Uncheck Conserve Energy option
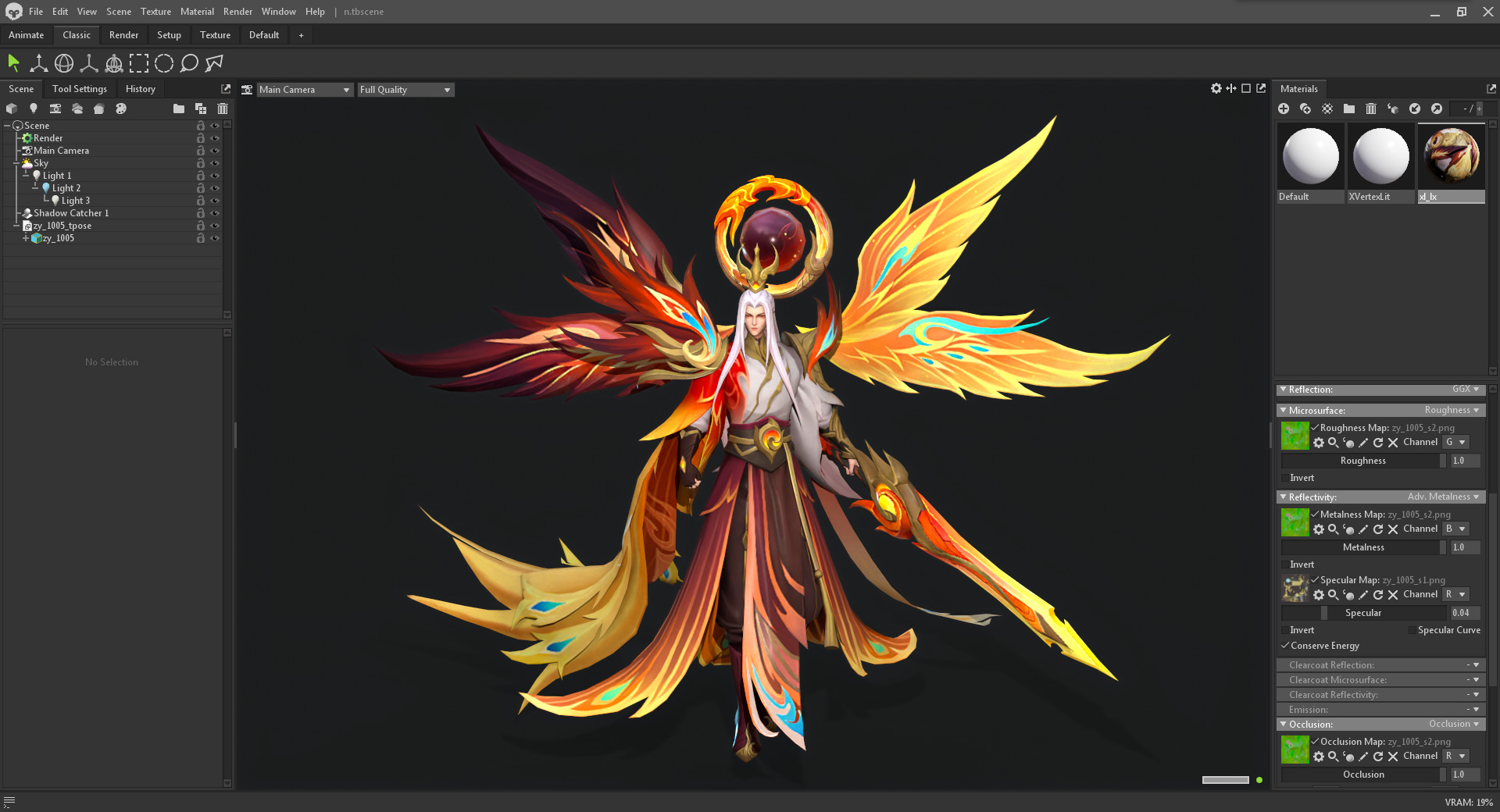Image resolution: width=1500 pixels, height=812 pixels. click(1285, 646)
